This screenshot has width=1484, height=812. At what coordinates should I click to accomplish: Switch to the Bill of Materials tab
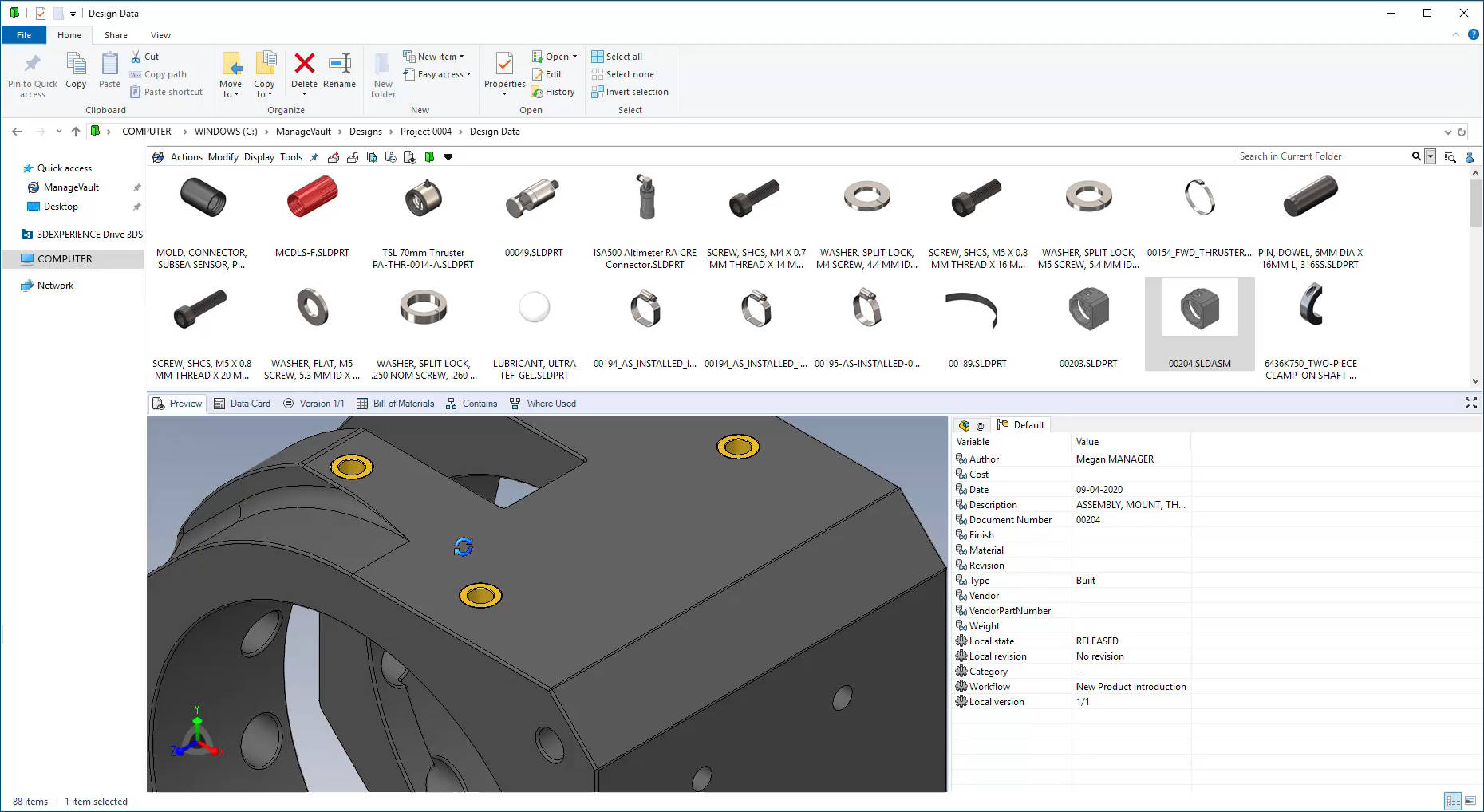396,404
